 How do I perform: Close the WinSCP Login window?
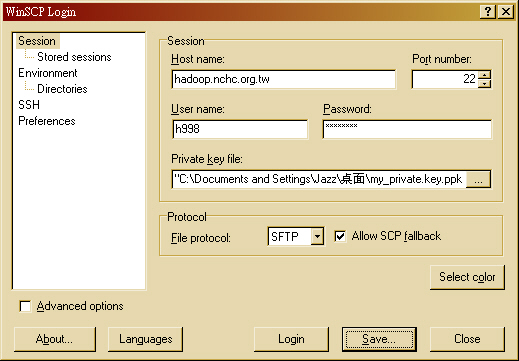point(506,12)
